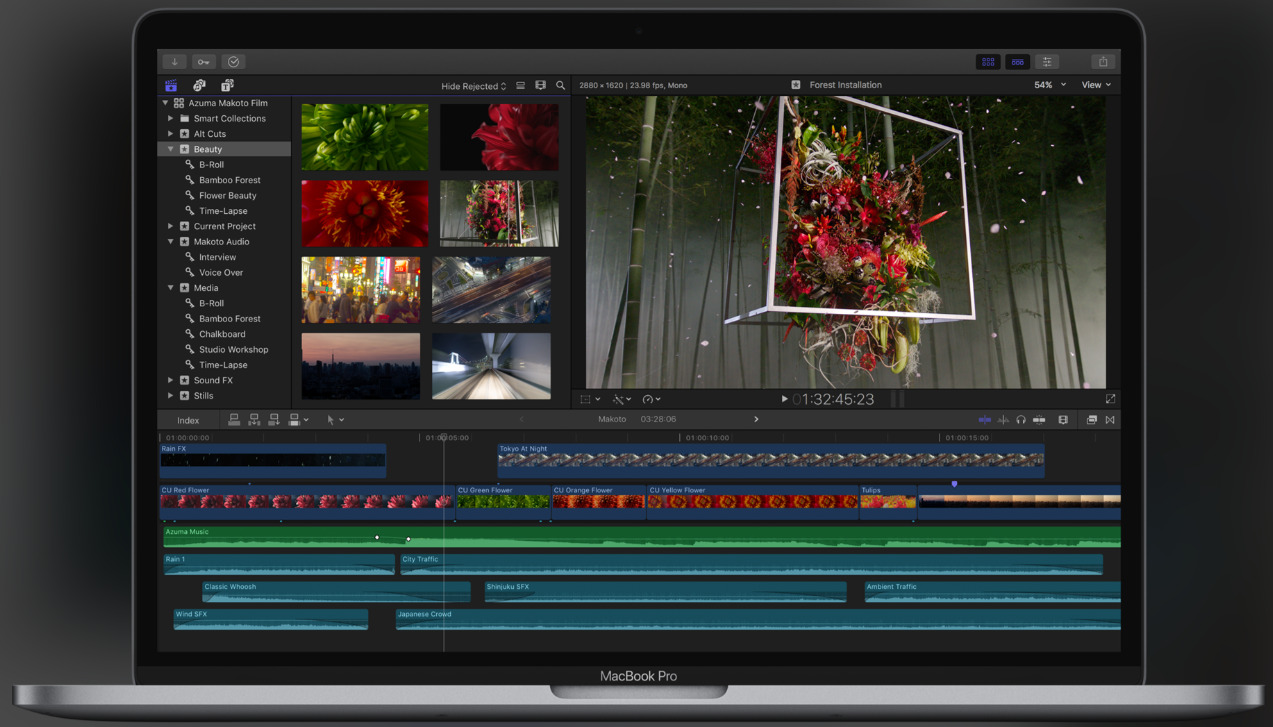
Task: Open the Keyword Editor key icon
Action: click(x=204, y=62)
